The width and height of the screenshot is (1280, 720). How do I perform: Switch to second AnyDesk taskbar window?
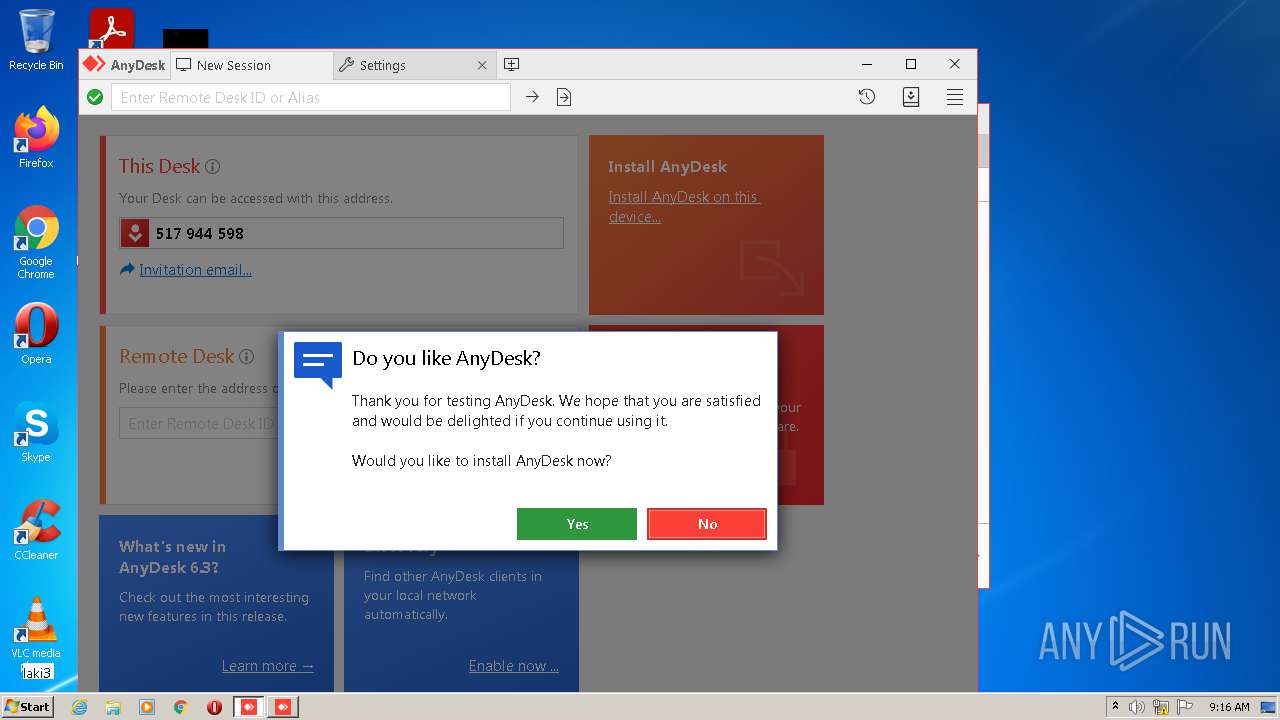tap(283, 707)
